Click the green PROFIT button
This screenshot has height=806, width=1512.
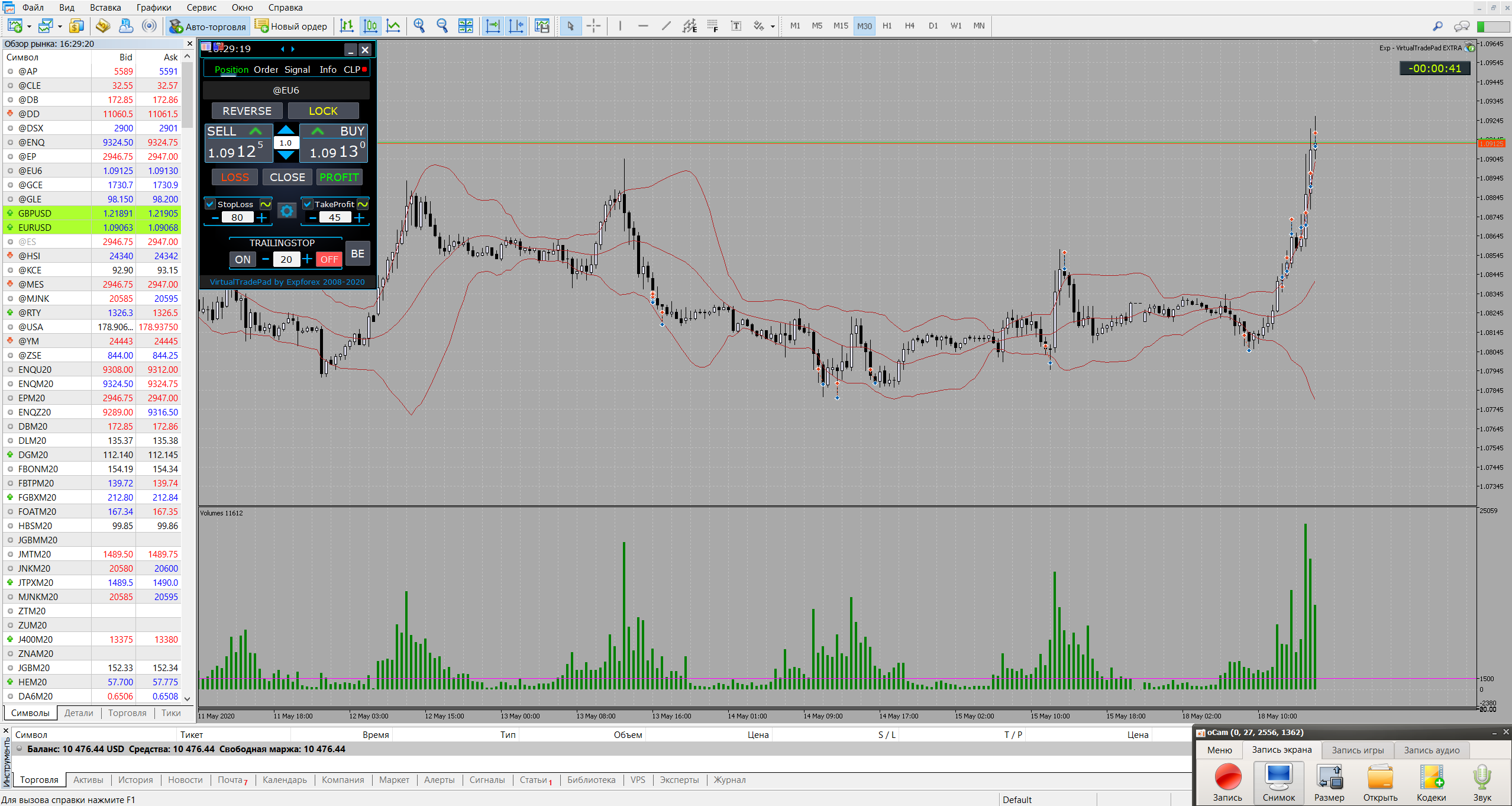tap(339, 177)
